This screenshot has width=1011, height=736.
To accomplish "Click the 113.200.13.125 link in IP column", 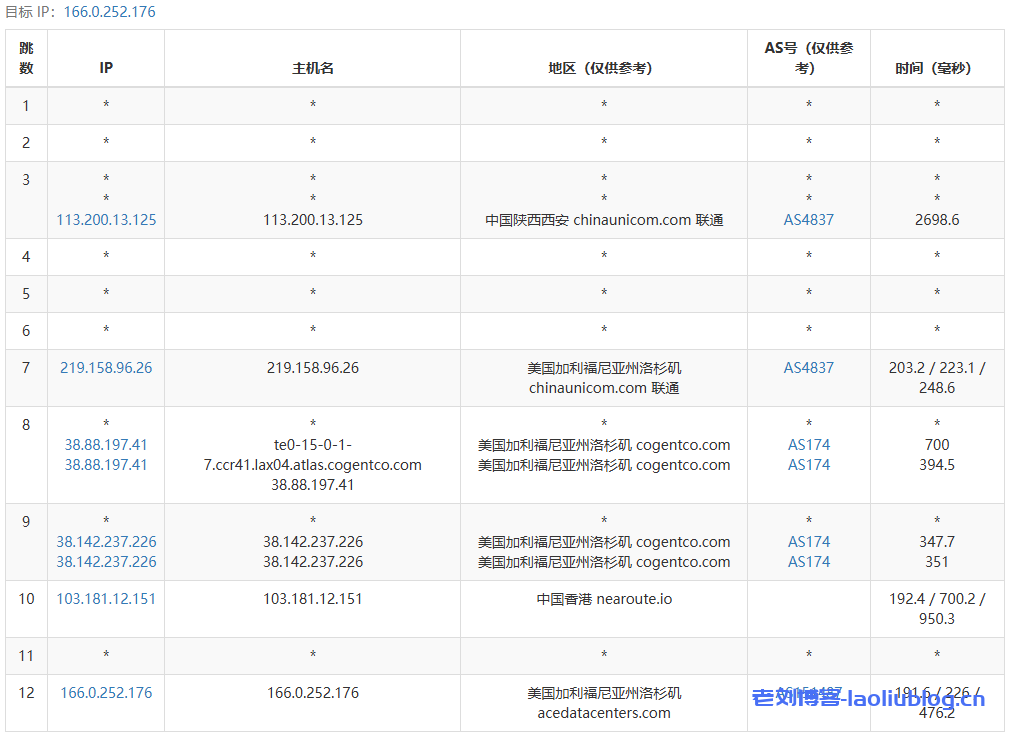I will [x=106, y=220].
